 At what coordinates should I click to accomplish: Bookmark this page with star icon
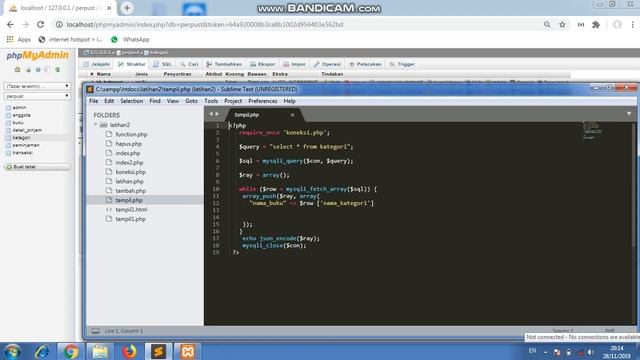click(x=562, y=24)
